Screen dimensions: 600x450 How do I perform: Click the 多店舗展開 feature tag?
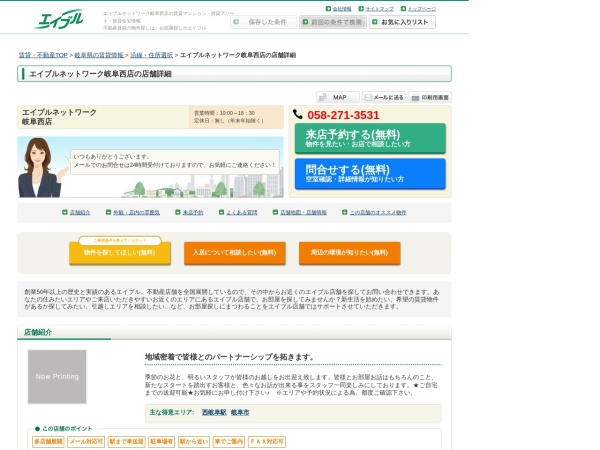(48, 442)
